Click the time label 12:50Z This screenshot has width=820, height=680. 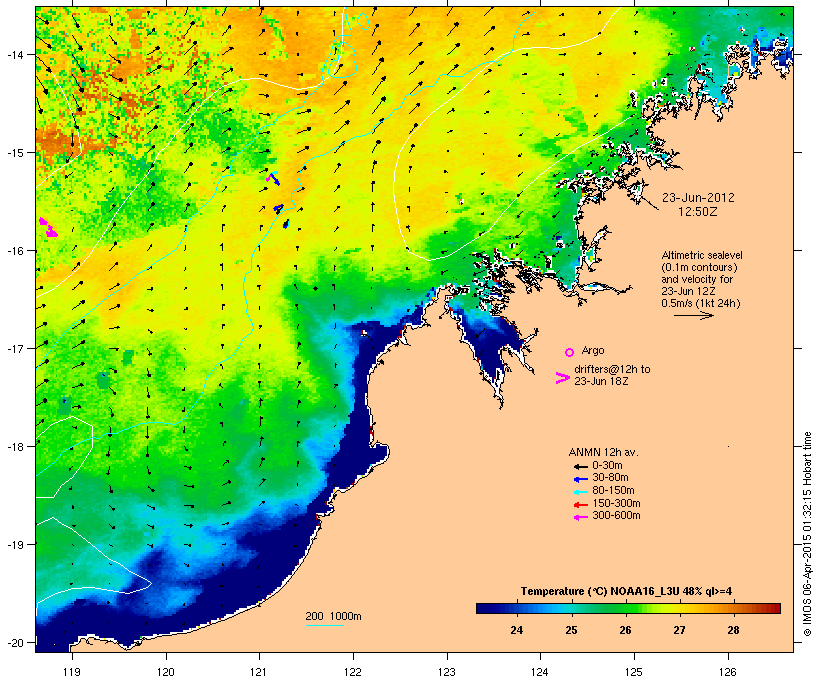[x=698, y=212]
